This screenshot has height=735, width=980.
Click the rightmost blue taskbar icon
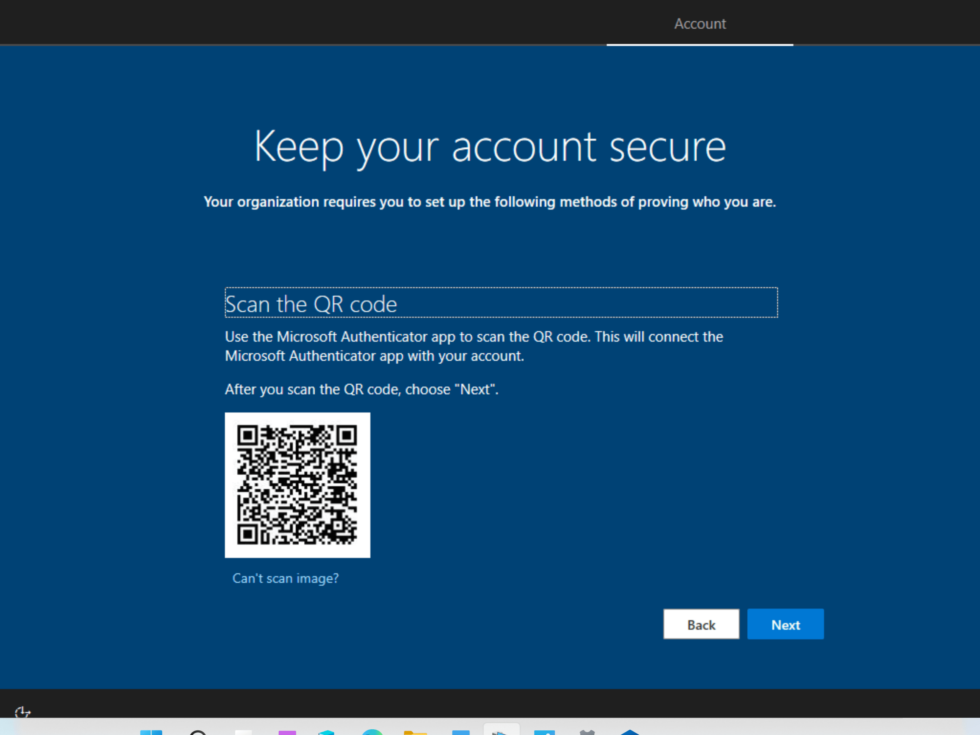[x=631, y=731]
